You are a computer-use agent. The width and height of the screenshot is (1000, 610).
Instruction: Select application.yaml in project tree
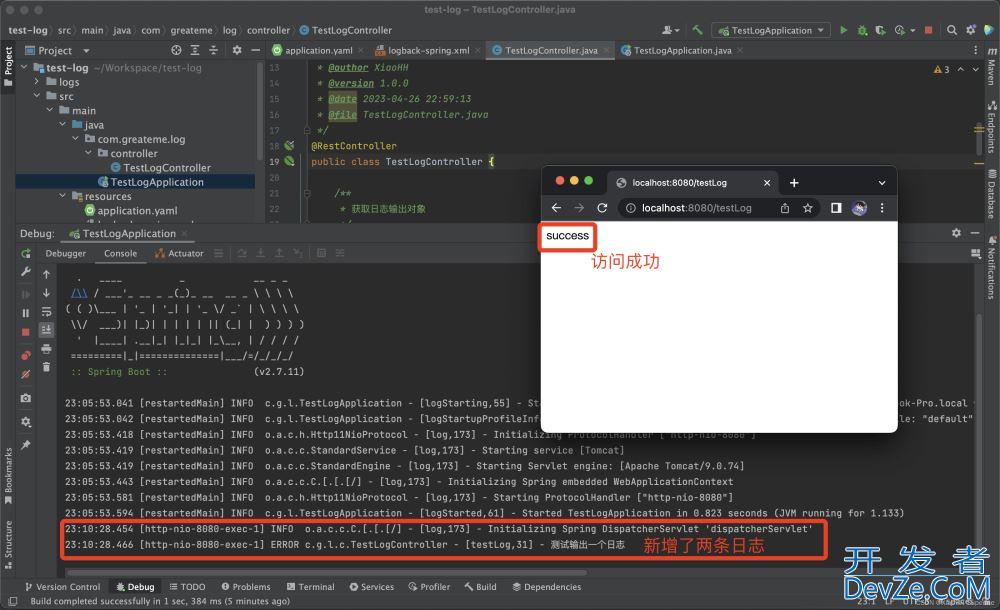coord(131,210)
